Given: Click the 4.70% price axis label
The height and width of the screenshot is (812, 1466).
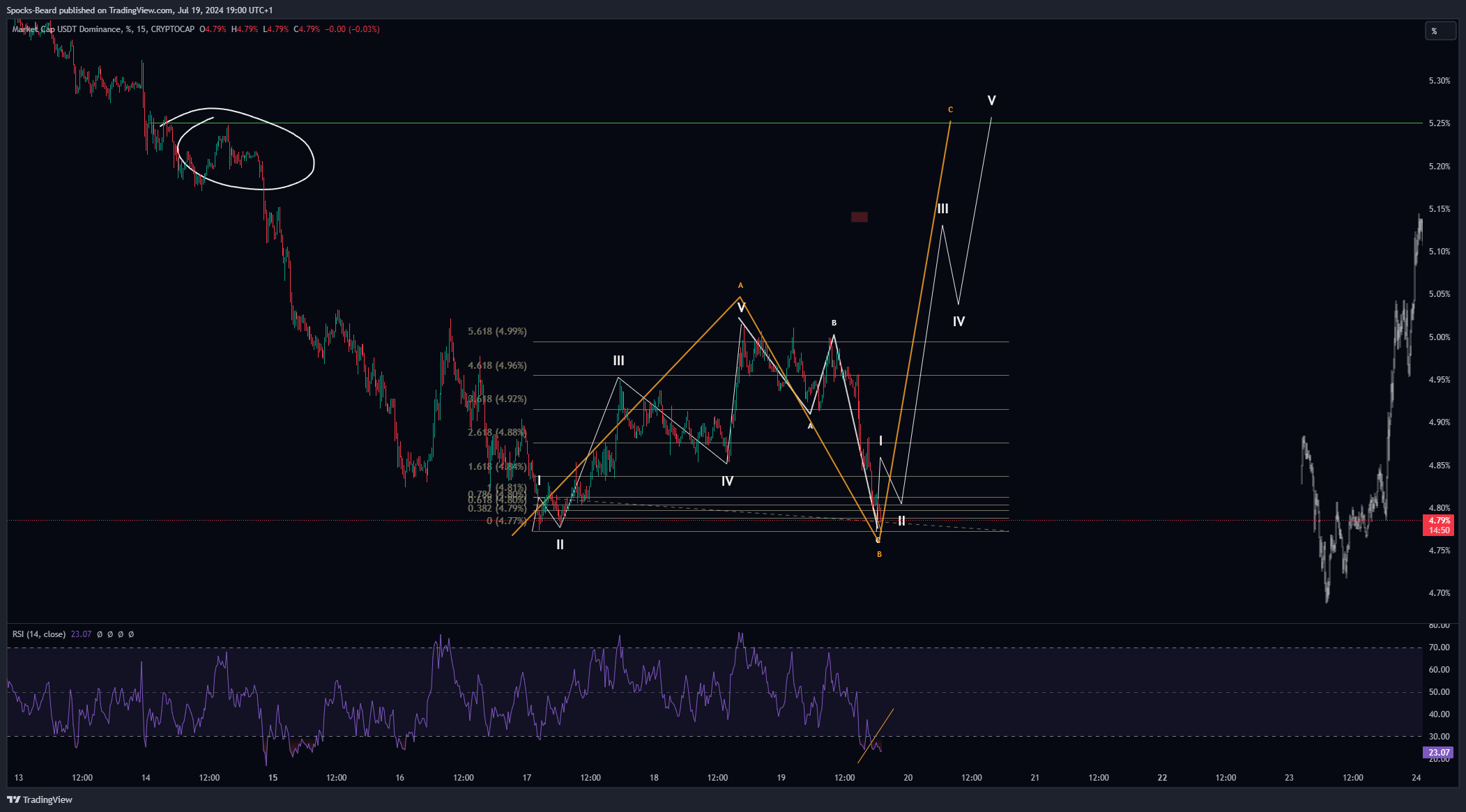Looking at the screenshot, I should [x=1439, y=593].
